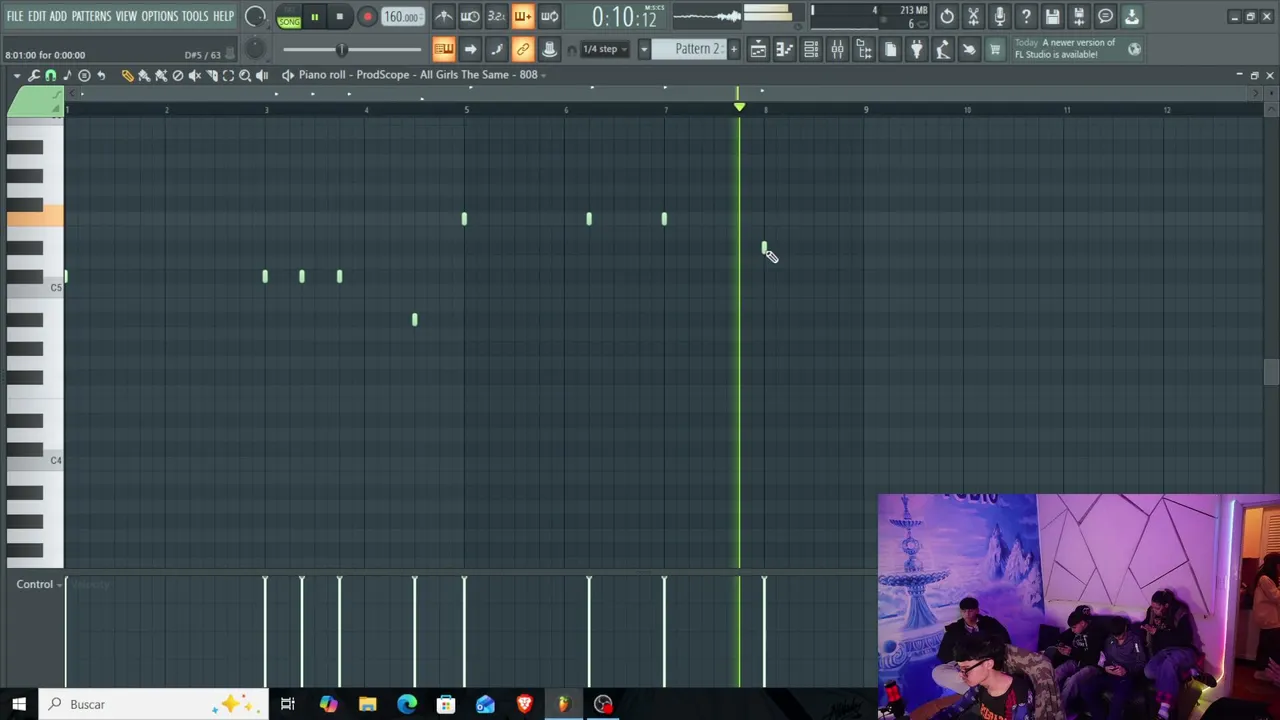
Task: Open the stamp chord tool
Action: point(84,75)
